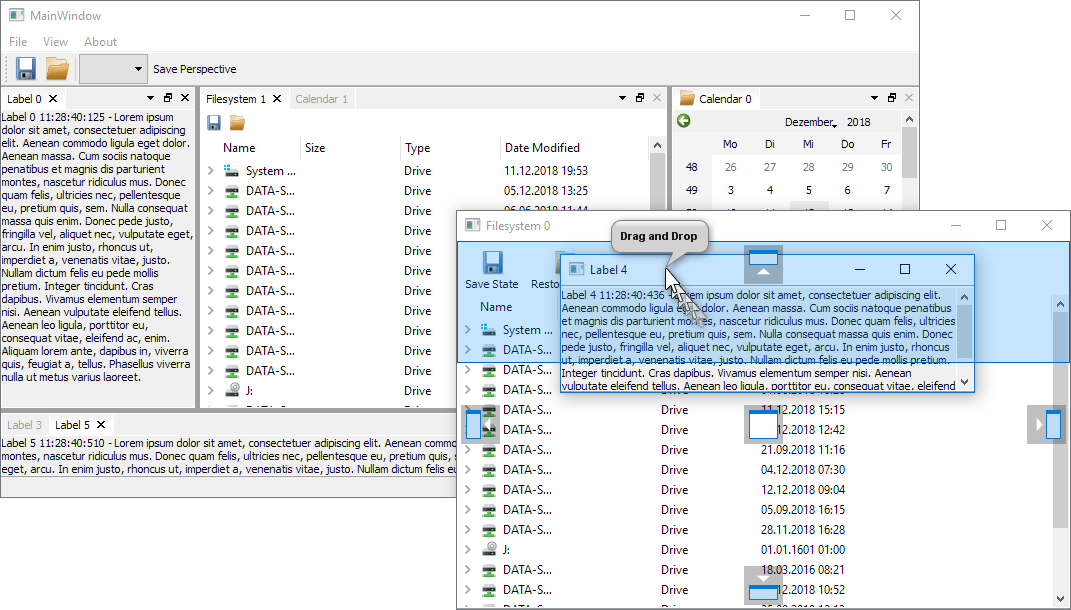Detach the Filesystem 1 dock panel
Screen dimensions: 1071x610
tap(640, 98)
